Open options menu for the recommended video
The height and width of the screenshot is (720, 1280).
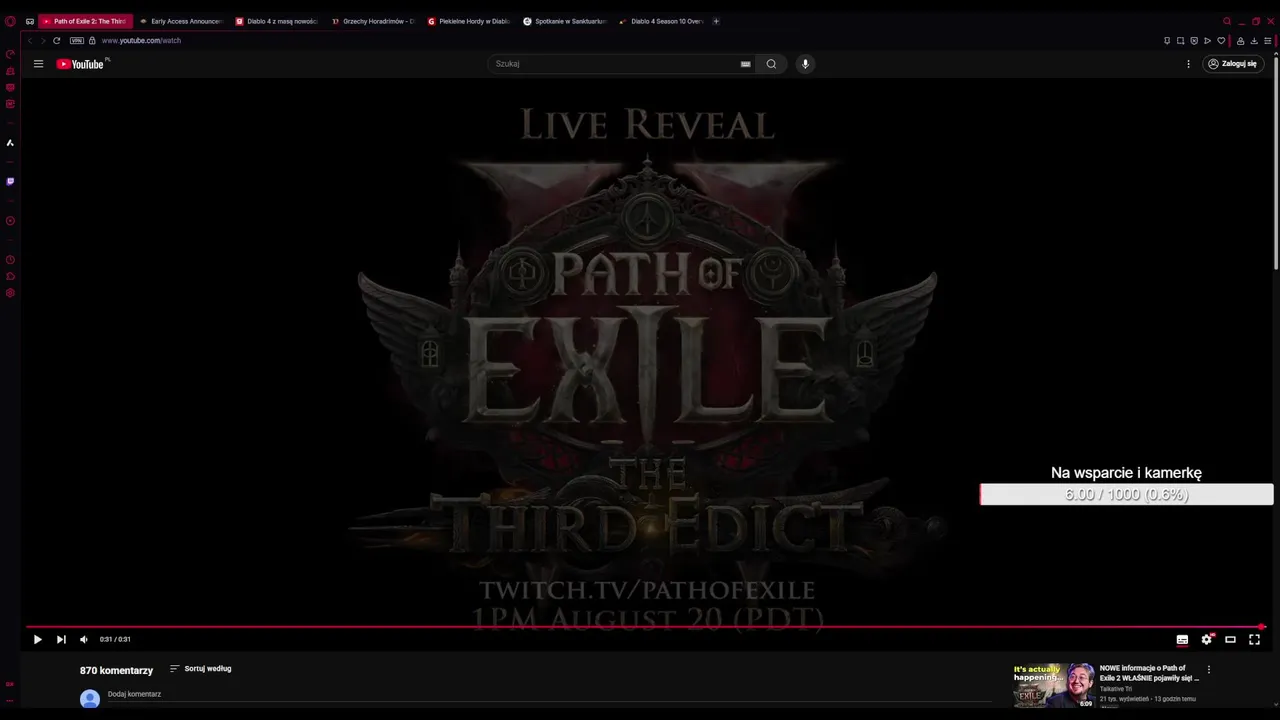(x=1208, y=670)
